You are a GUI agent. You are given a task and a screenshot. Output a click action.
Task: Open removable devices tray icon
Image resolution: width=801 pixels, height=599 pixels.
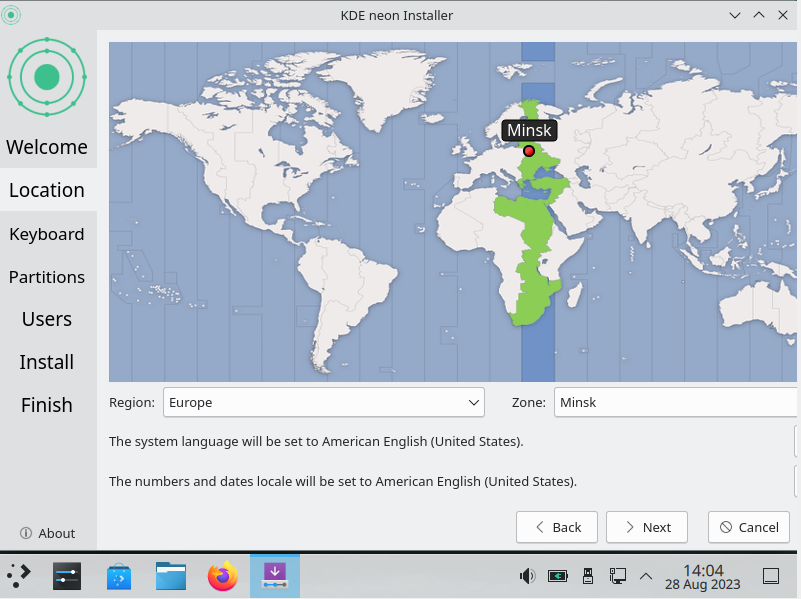click(x=587, y=577)
